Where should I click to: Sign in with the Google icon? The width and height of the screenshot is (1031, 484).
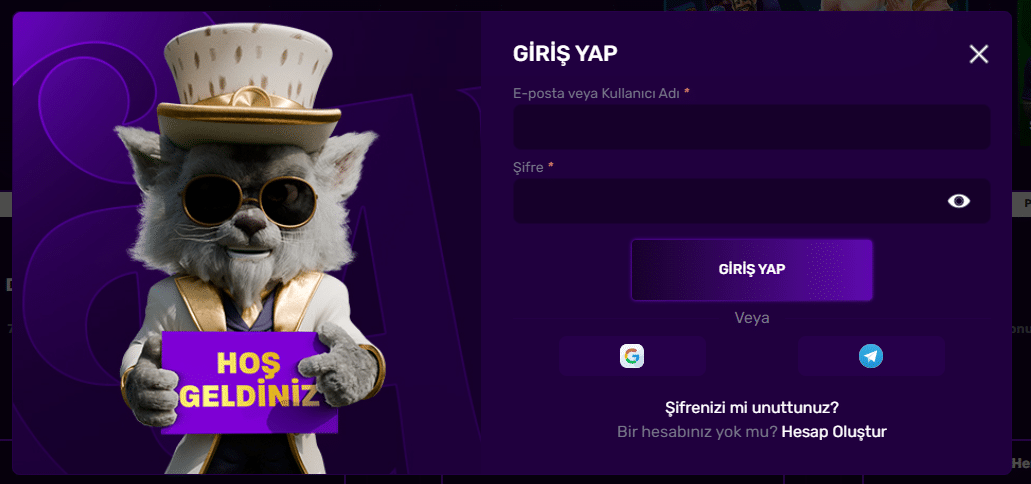(x=632, y=356)
